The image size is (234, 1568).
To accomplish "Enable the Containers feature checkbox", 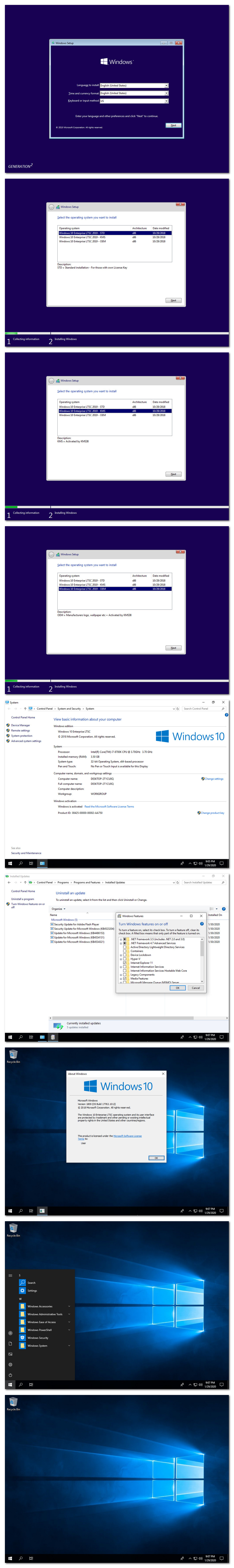I will click(125, 951).
